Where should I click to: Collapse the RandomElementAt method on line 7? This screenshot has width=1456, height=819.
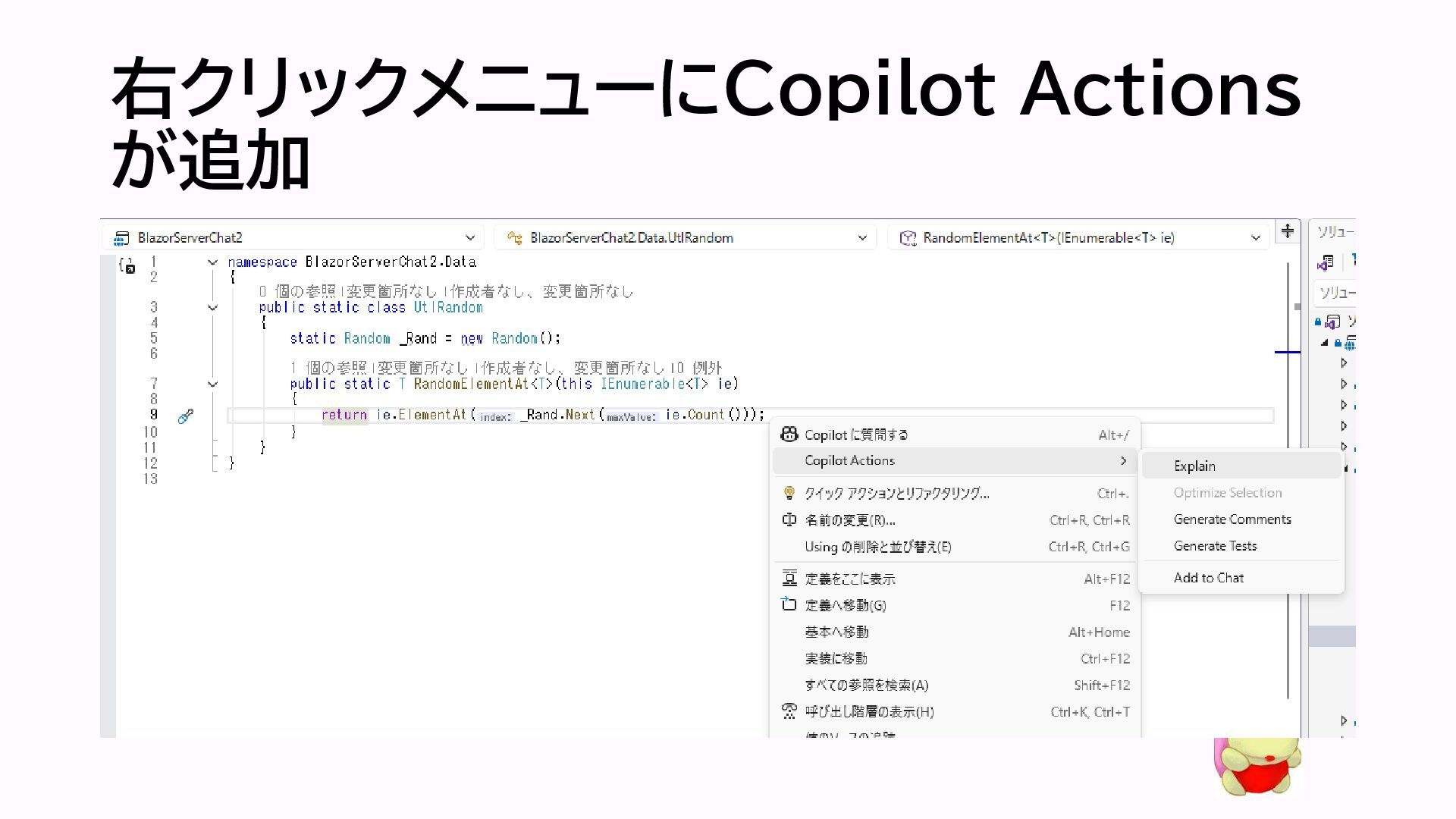pyautogui.click(x=213, y=384)
